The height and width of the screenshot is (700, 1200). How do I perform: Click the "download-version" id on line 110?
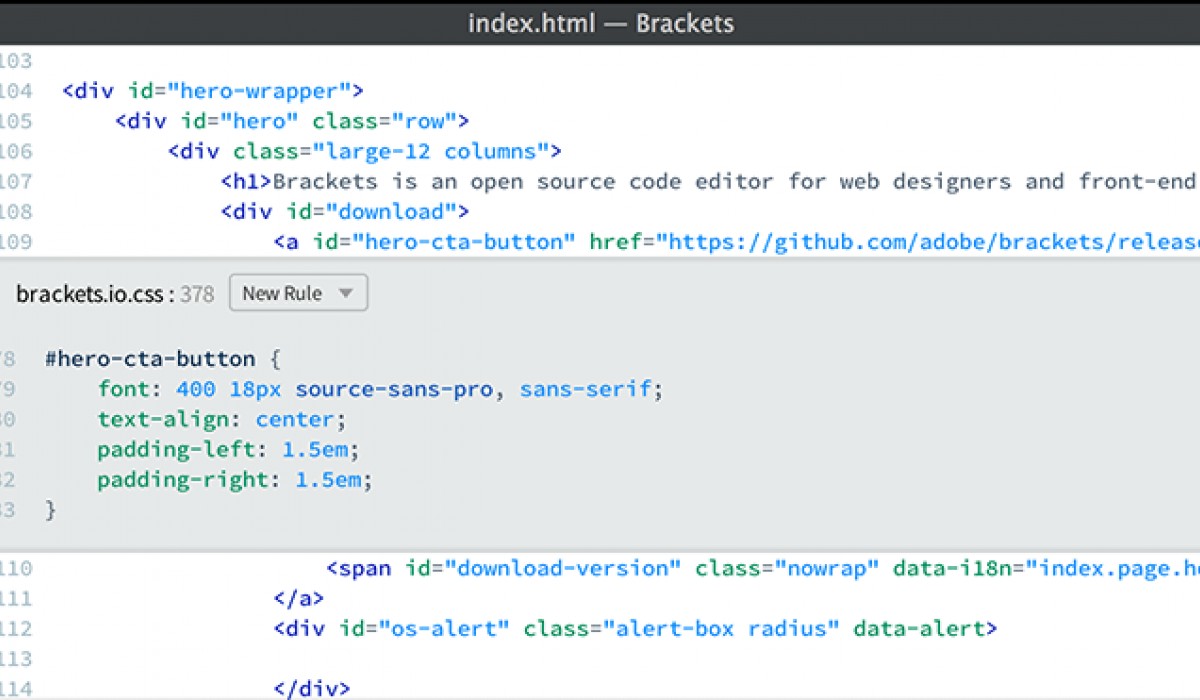coord(562,568)
